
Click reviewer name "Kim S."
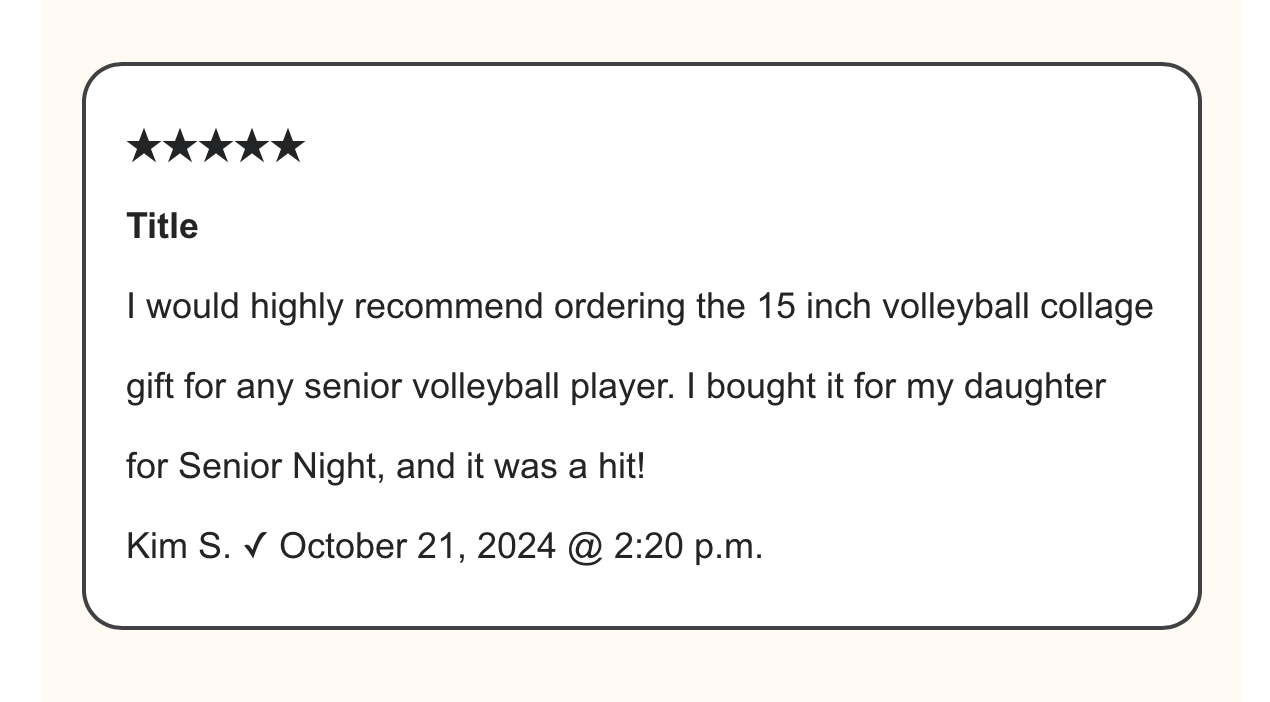[179, 546]
